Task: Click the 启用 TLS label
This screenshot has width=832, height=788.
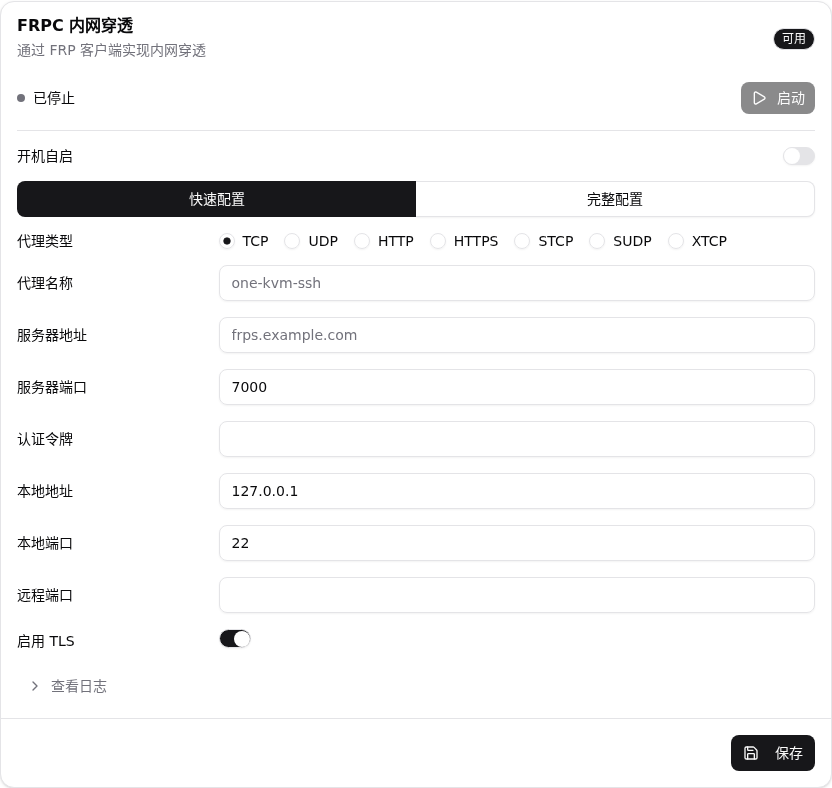Action: click(46, 641)
